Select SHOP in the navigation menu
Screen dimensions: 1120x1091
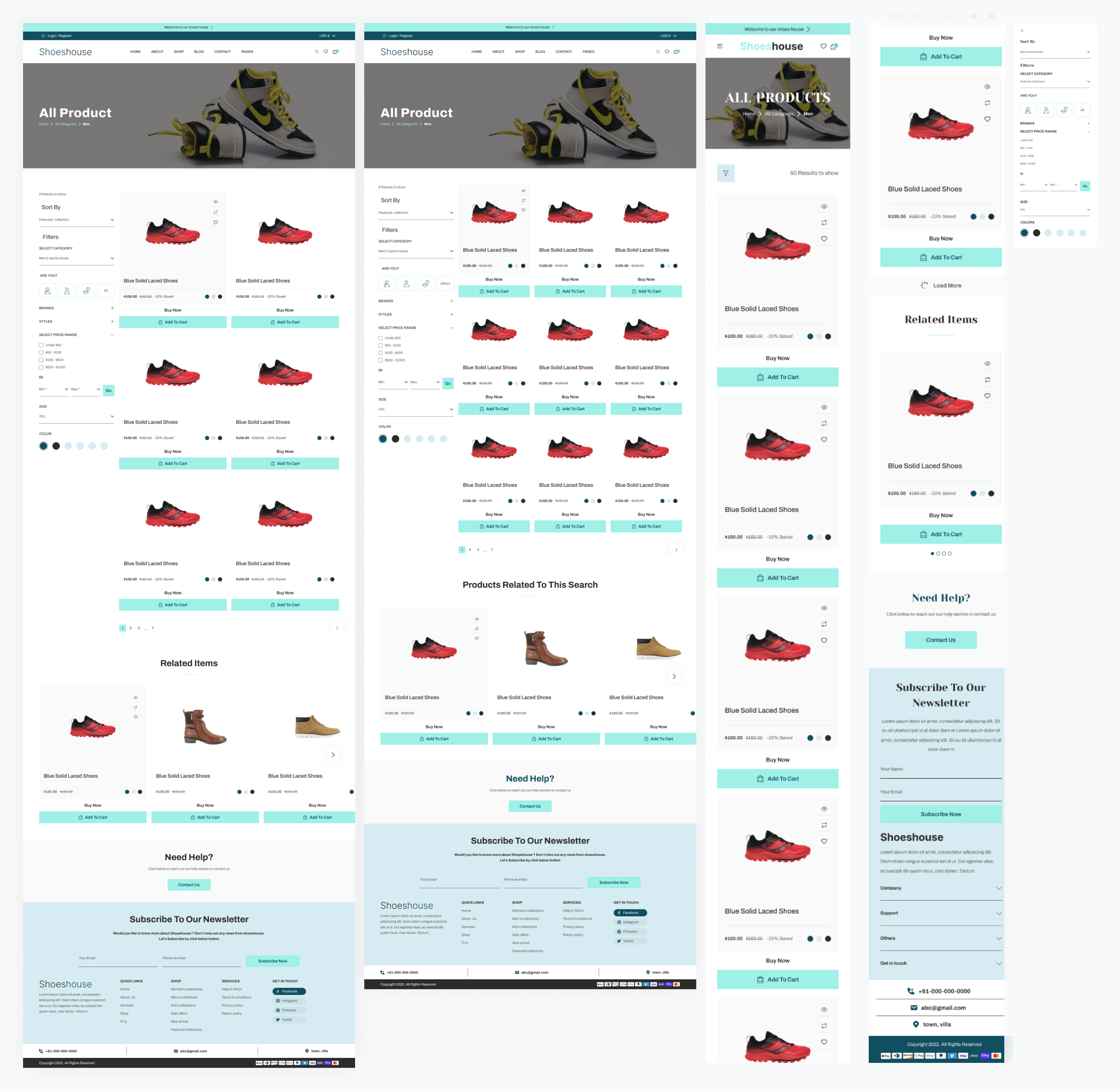coord(178,52)
